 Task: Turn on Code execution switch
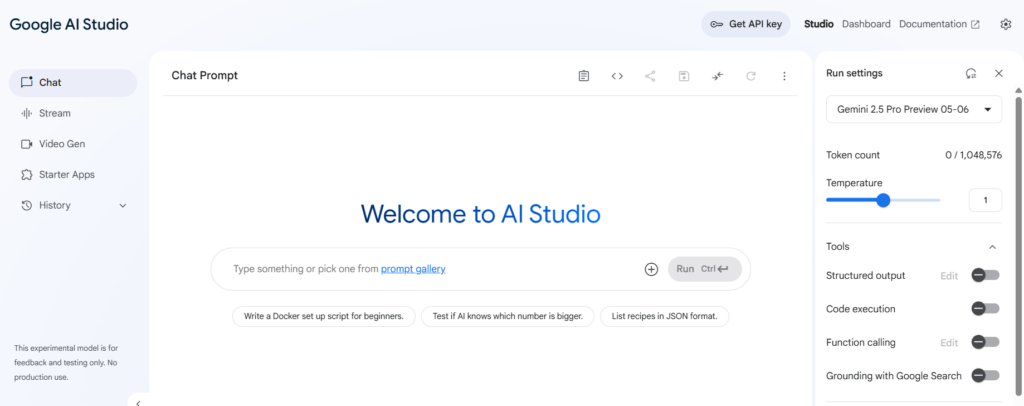[985, 309]
